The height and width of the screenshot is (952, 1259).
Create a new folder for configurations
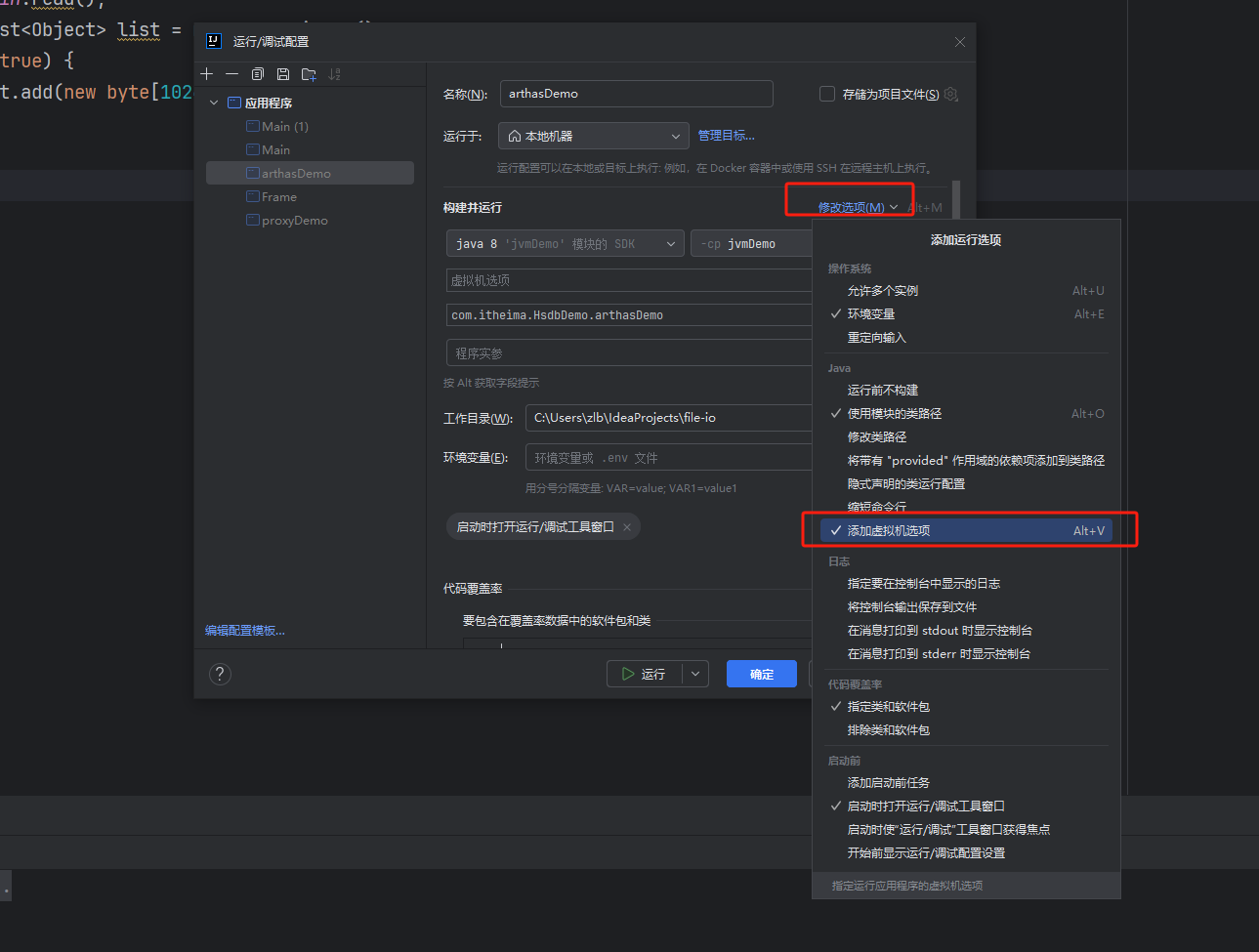tap(310, 74)
